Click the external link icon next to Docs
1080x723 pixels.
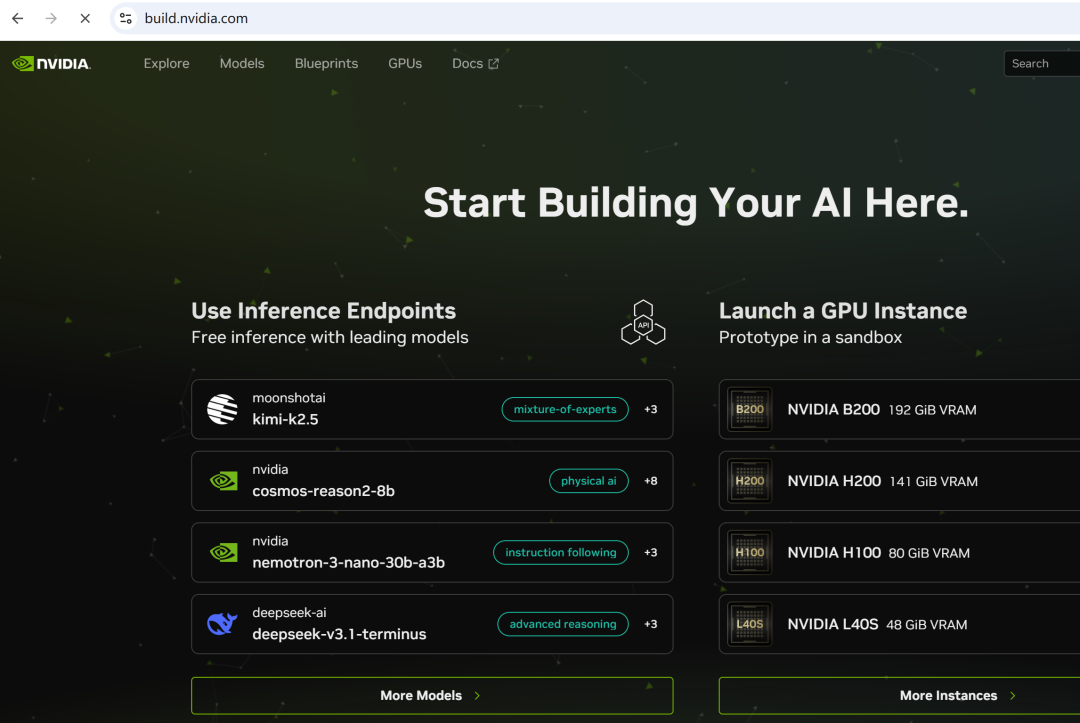pos(493,63)
